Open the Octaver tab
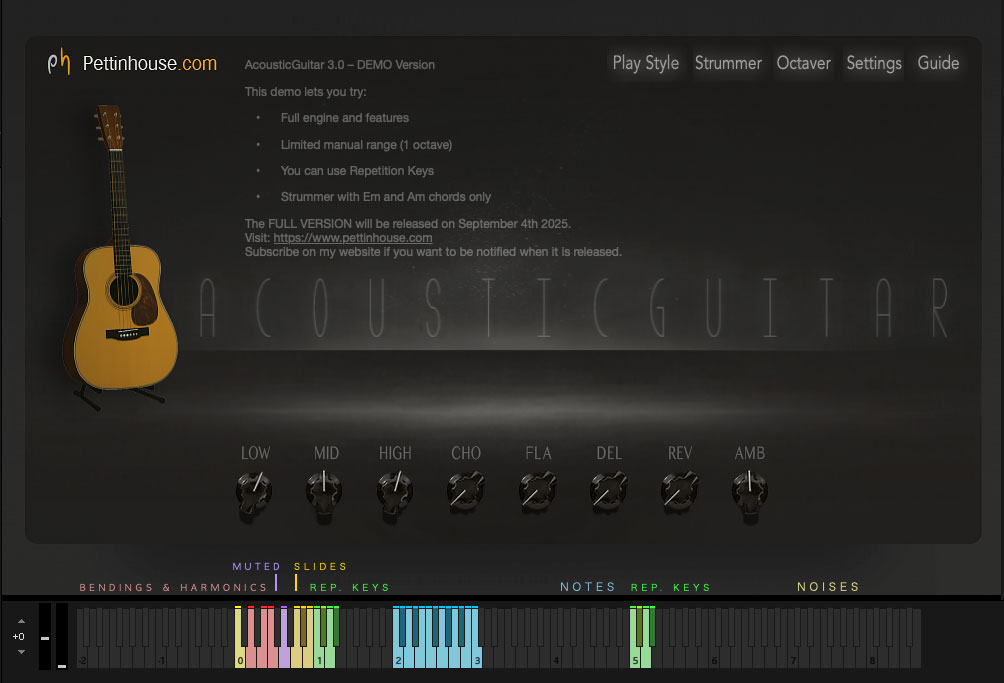 pos(804,63)
